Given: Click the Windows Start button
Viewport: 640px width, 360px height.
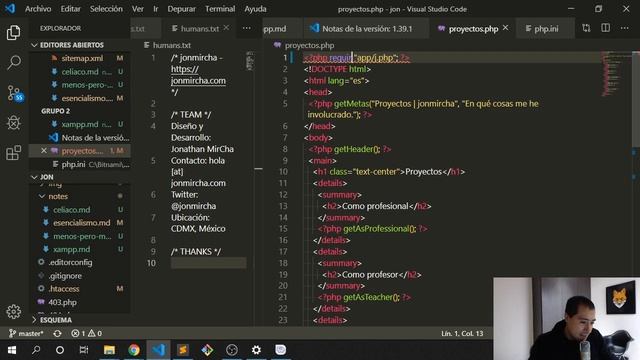Looking at the screenshot, I should click(x=11, y=350).
